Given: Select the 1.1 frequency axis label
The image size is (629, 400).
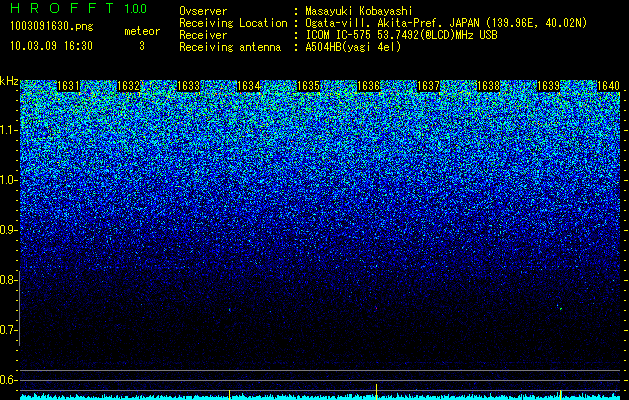Looking at the screenshot, I should point(8,130).
